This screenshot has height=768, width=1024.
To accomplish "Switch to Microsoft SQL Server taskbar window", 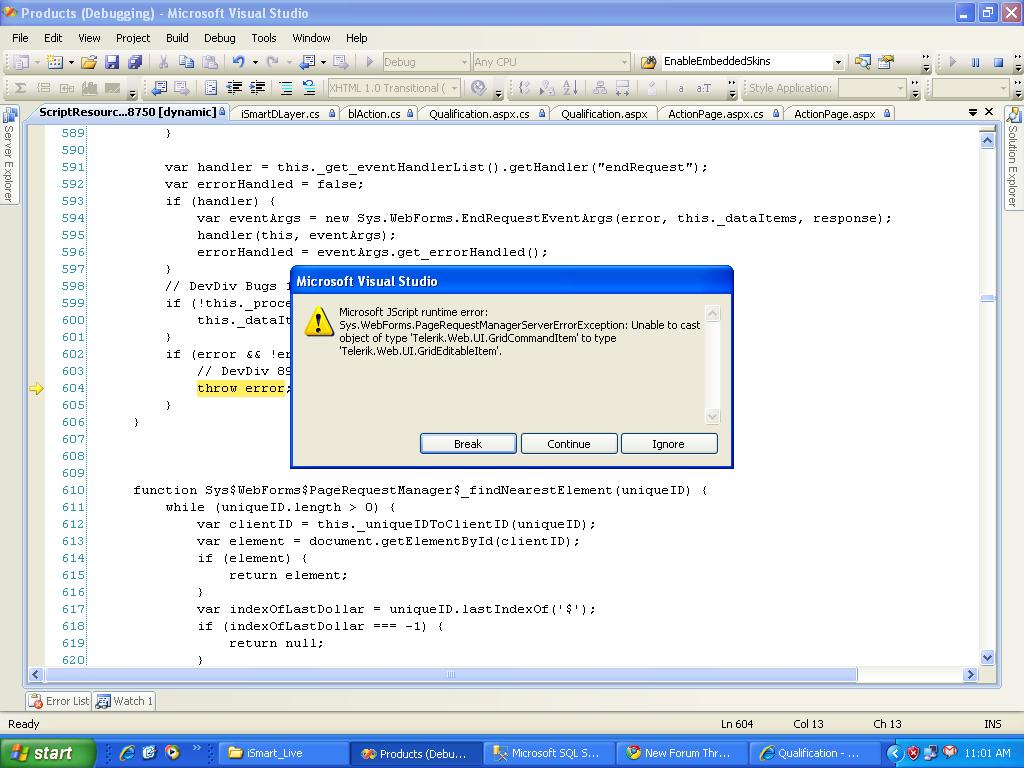I will point(550,754).
